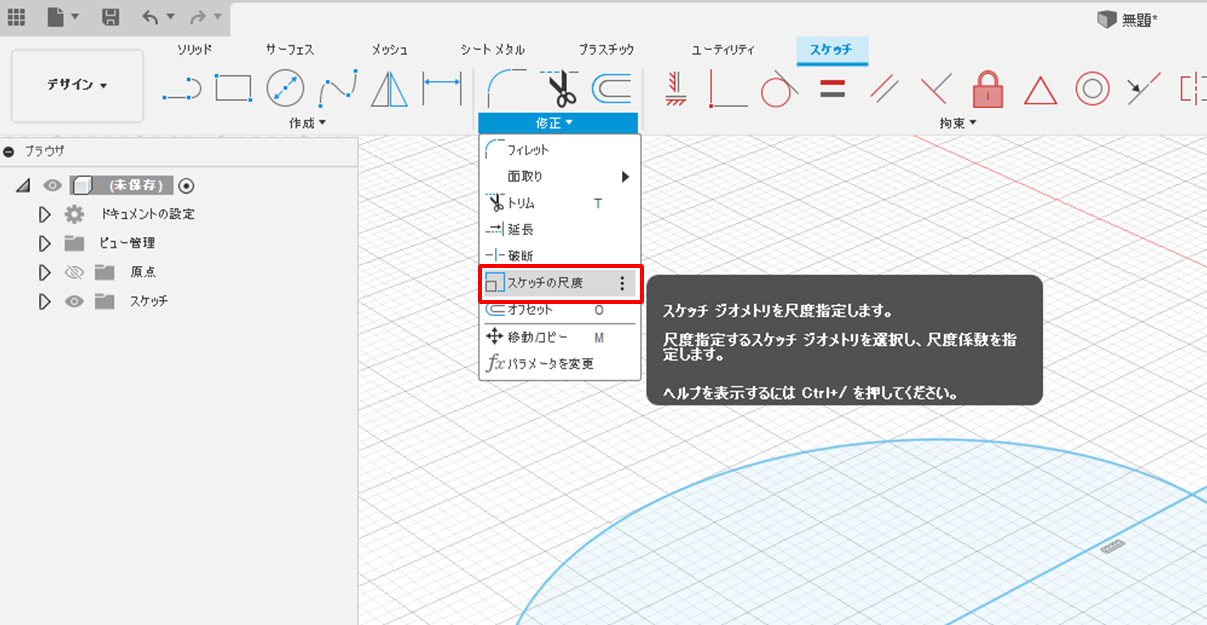This screenshot has width=1207, height=625.
Task: Expand the スケッチ tree node
Action: (x=44, y=301)
